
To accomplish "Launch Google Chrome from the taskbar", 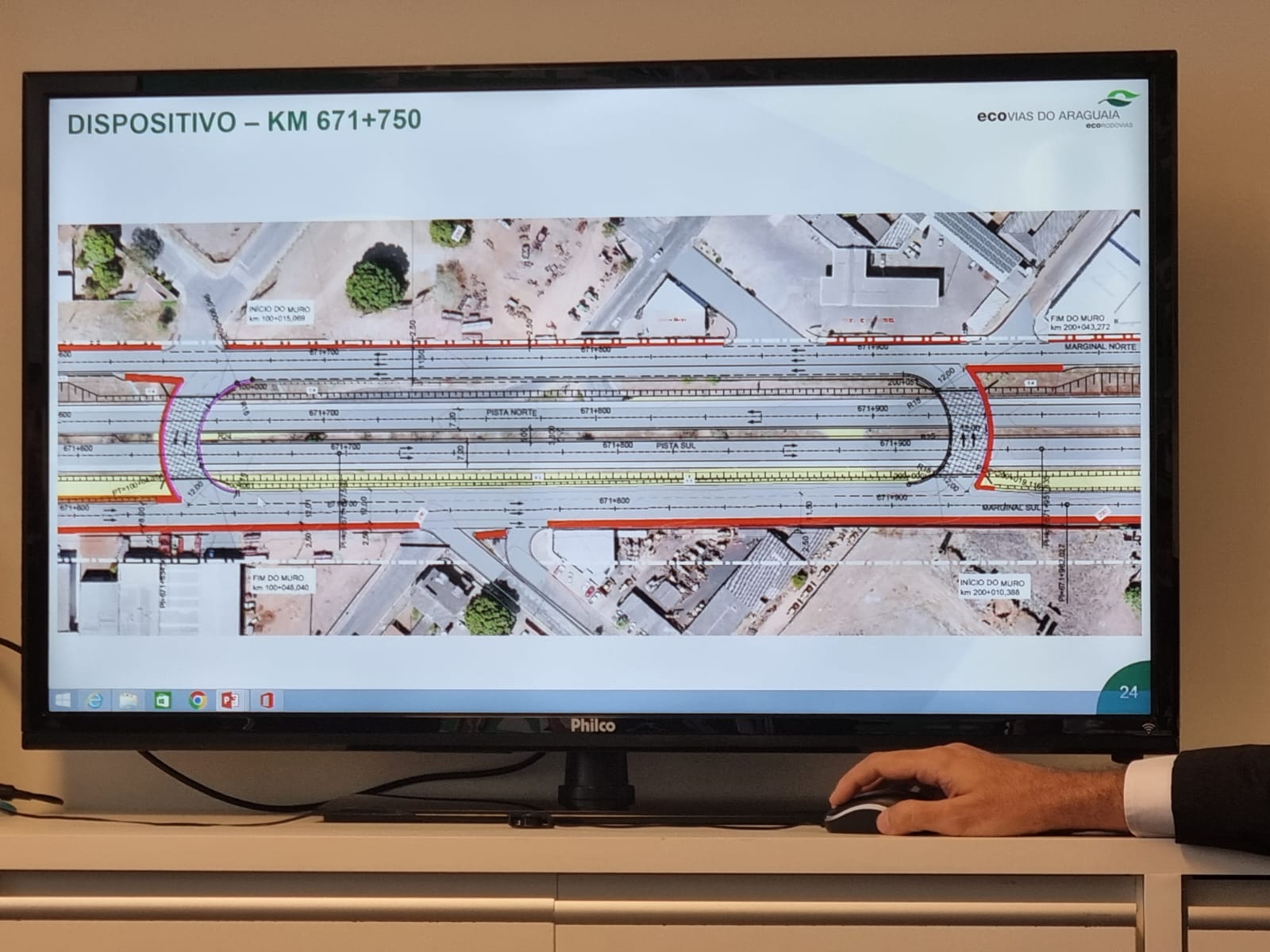I will (x=197, y=701).
